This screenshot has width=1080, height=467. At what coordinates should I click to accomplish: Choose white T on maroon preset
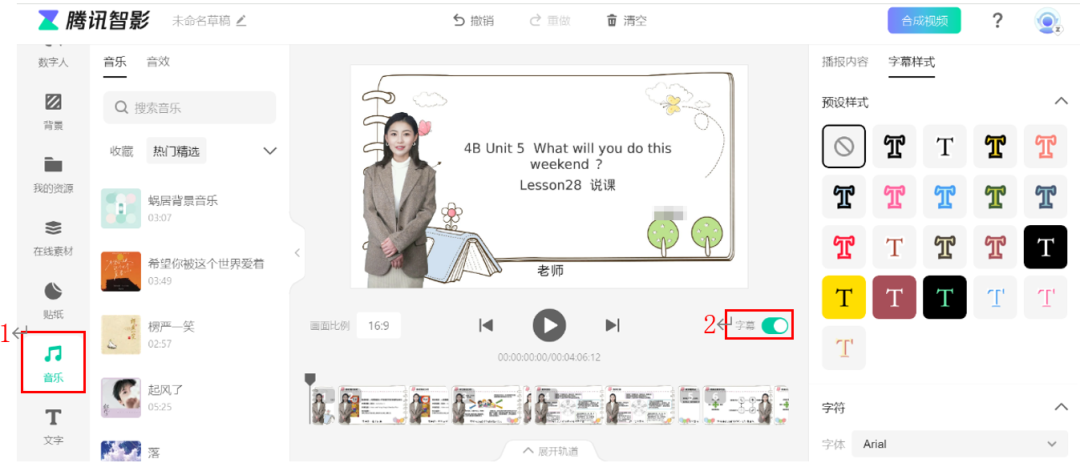click(894, 298)
